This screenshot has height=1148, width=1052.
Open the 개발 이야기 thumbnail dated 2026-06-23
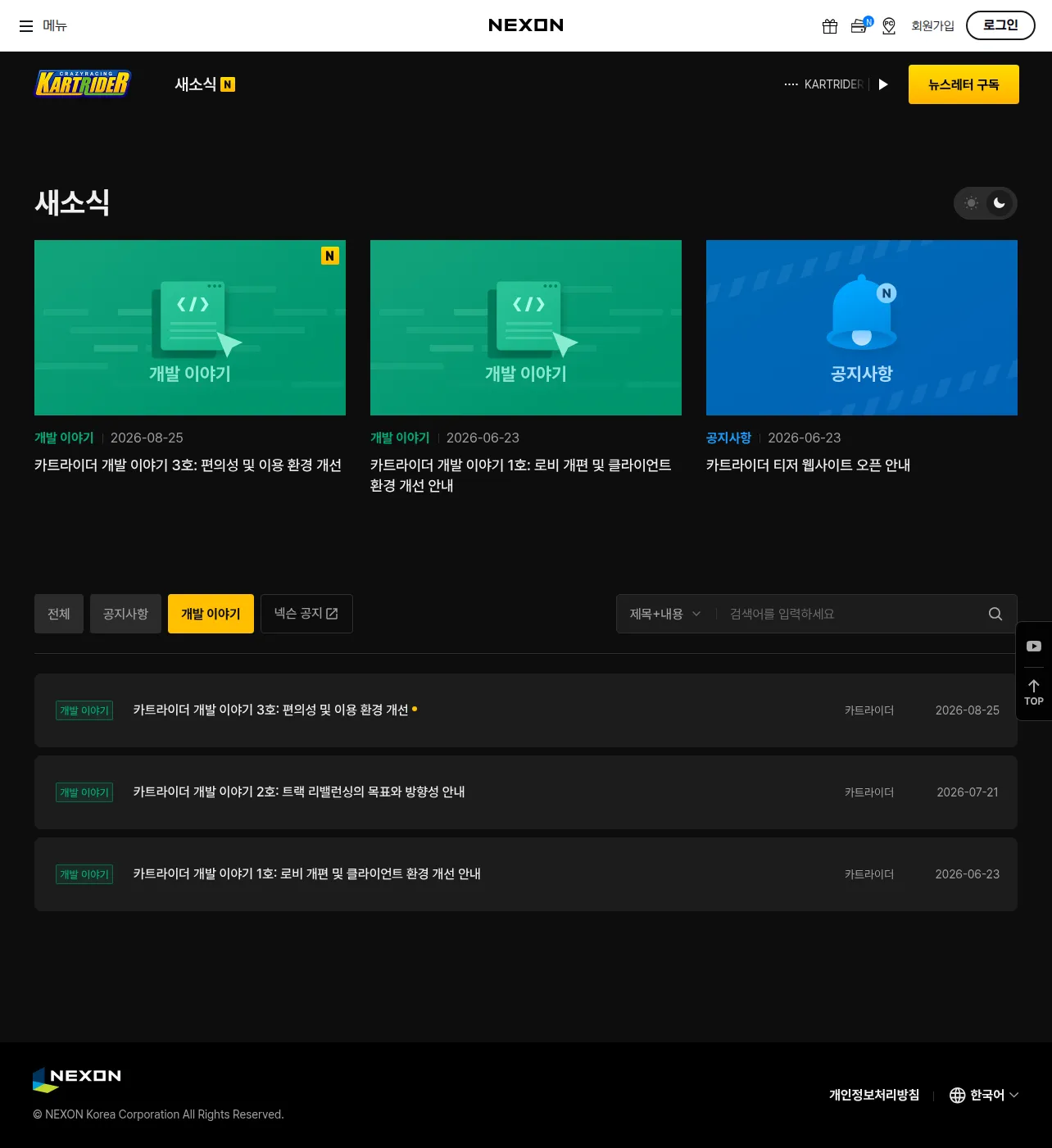point(526,328)
